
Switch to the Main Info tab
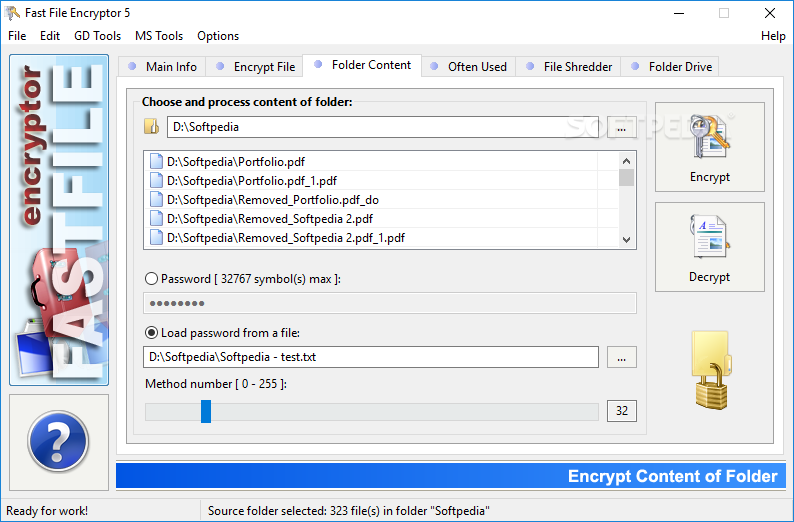tap(162, 67)
